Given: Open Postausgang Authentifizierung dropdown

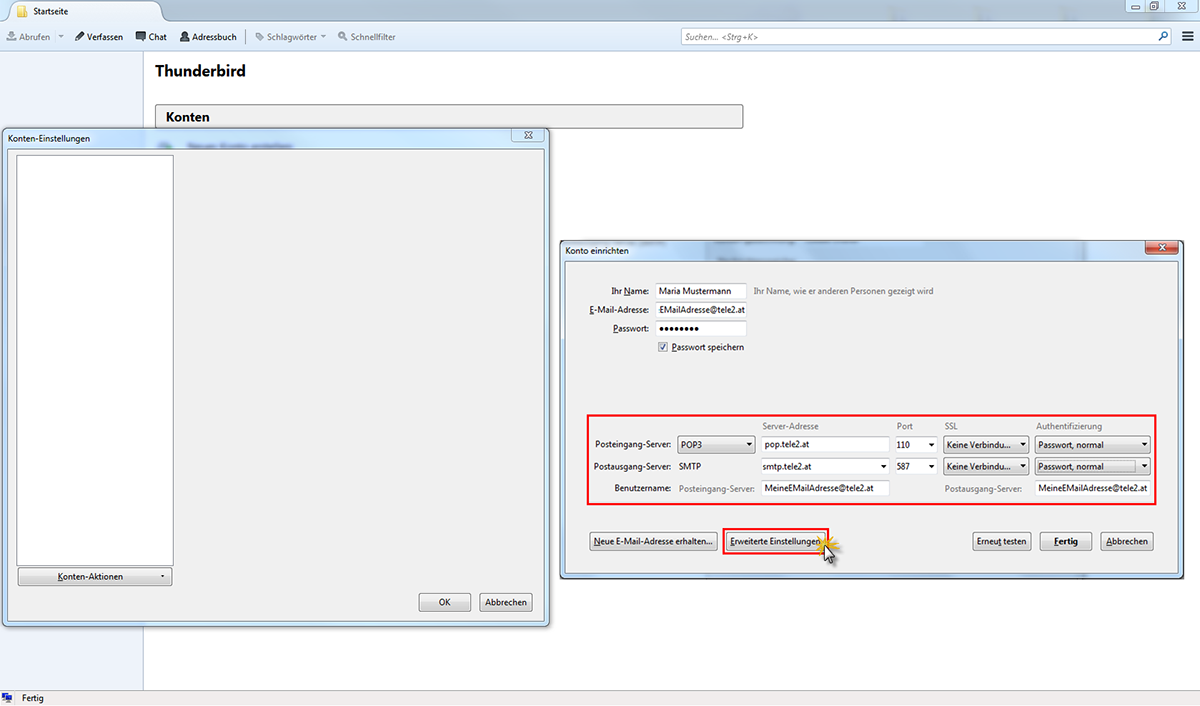Looking at the screenshot, I should coord(1093,466).
